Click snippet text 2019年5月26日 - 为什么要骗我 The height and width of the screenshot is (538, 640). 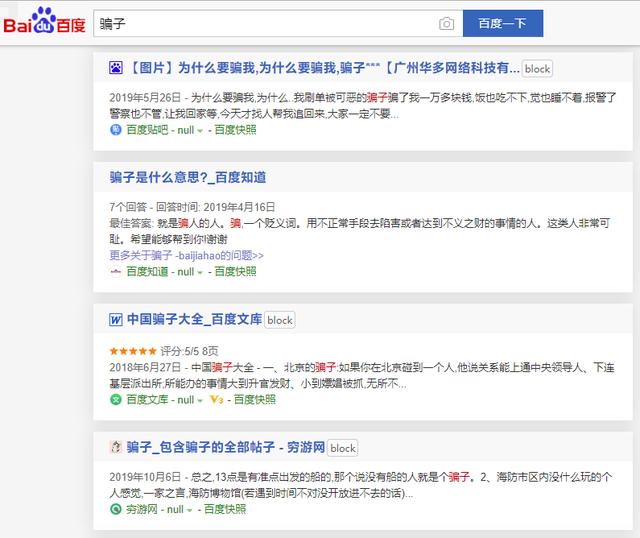coord(362,105)
